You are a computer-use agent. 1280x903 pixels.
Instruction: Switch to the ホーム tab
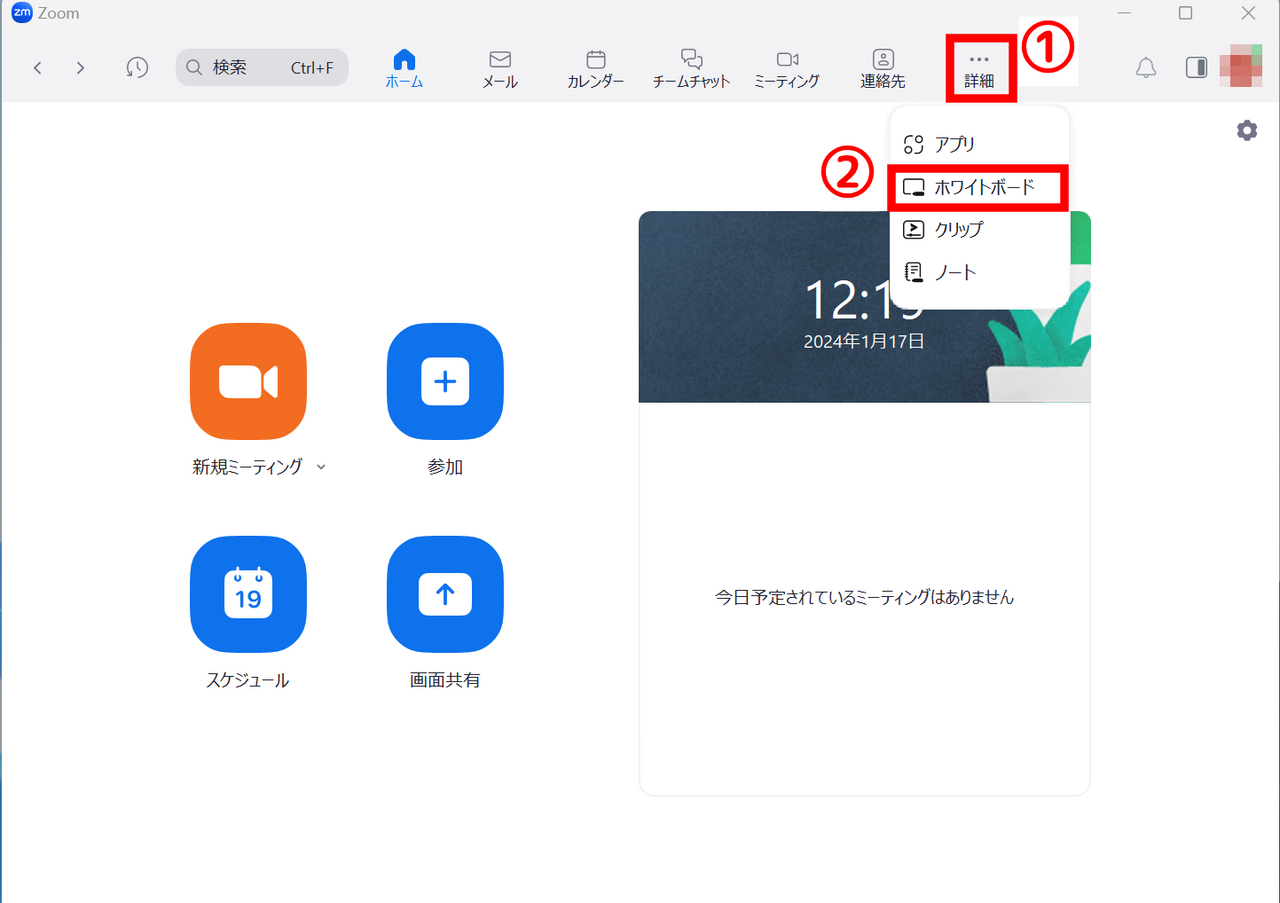pos(405,69)
